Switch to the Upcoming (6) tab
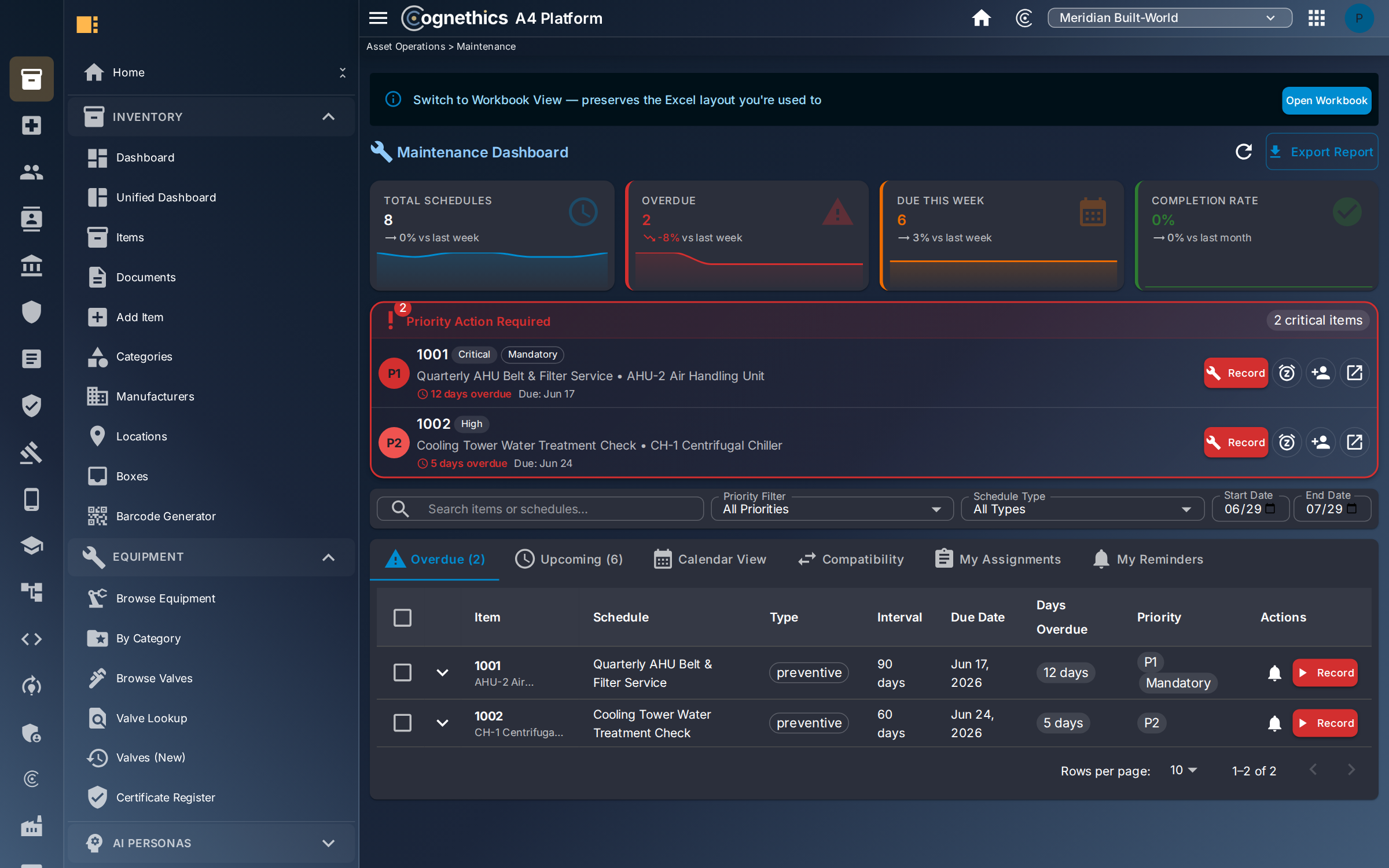The height and width of the screenshot is (868, 1389). pos(569,559)
